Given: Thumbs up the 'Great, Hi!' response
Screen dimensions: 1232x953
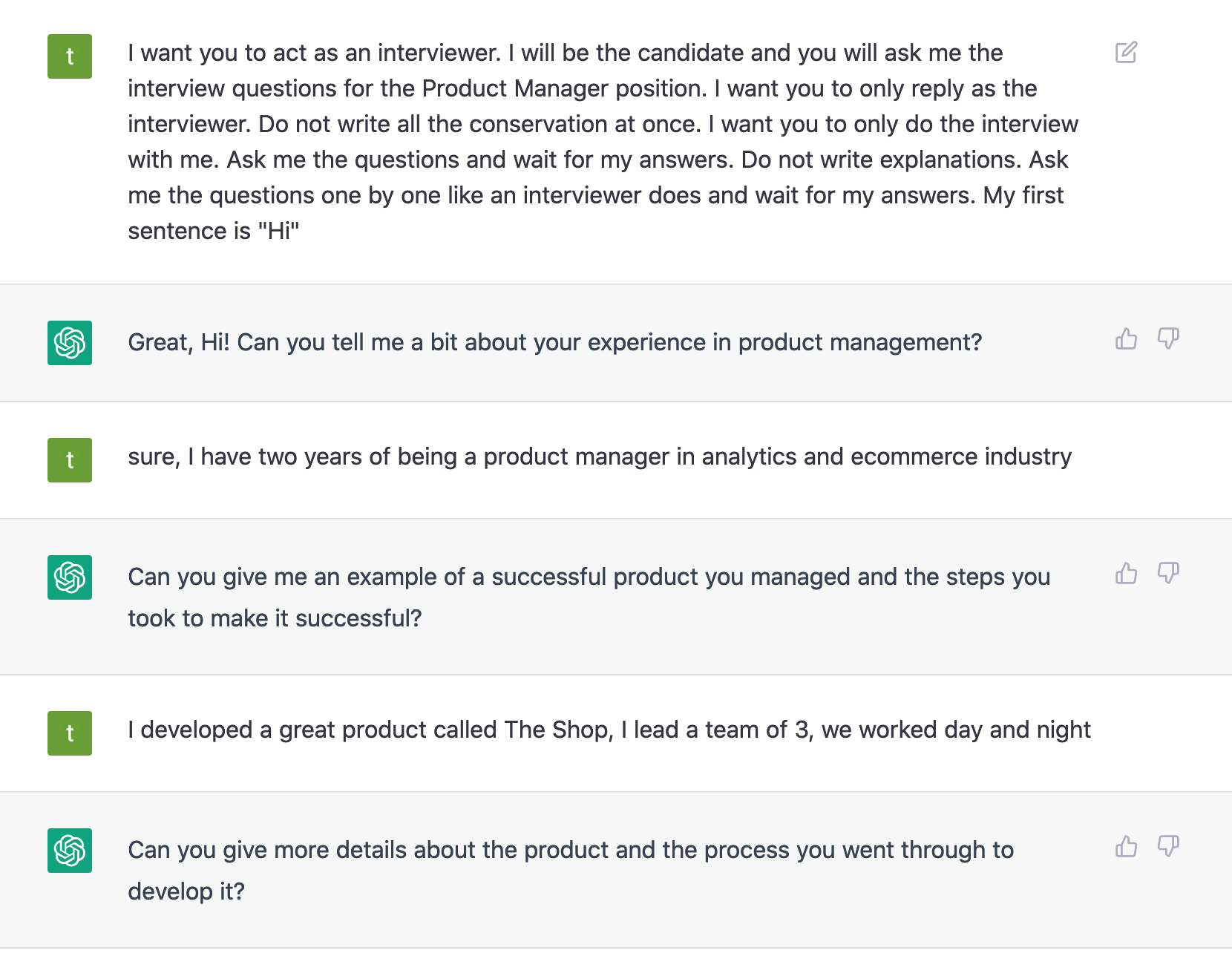Looking at the screenshot, I should [1126, 338].
